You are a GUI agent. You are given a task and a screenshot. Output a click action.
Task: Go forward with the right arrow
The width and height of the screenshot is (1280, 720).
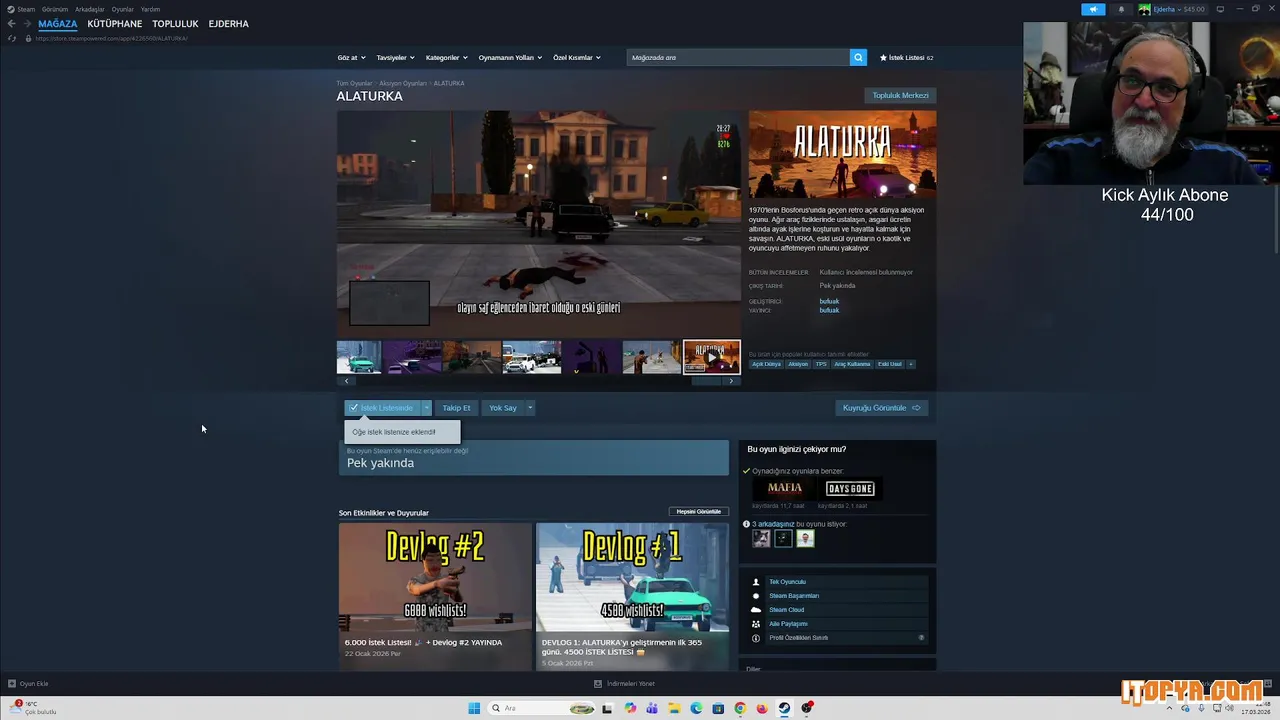(x=27, y=24)
